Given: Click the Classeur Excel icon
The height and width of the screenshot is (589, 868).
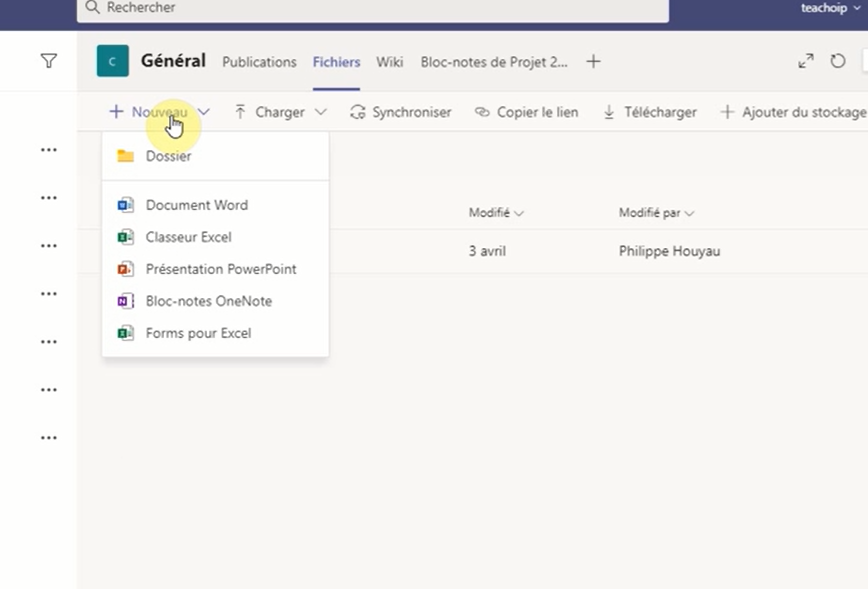Looking at the screenshot, I should [126, 237].
